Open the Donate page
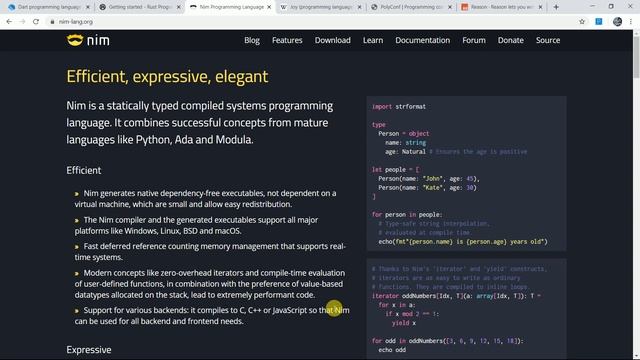Image resolution: width=640 pixels, height=360 pixels. tap(511, 40)
